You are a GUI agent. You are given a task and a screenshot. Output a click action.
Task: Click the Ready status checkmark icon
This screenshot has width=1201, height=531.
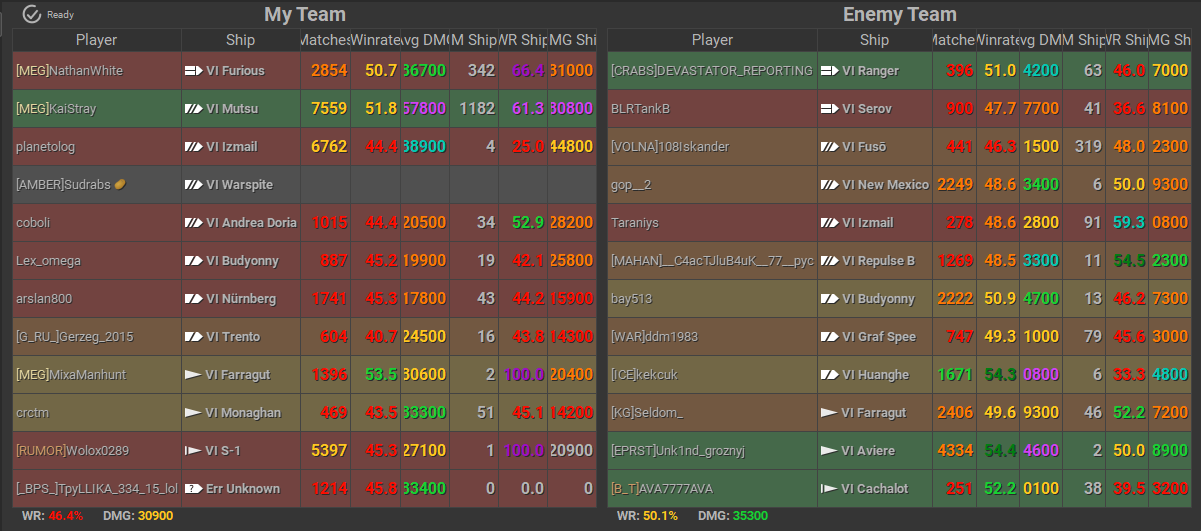coord(32,14)
